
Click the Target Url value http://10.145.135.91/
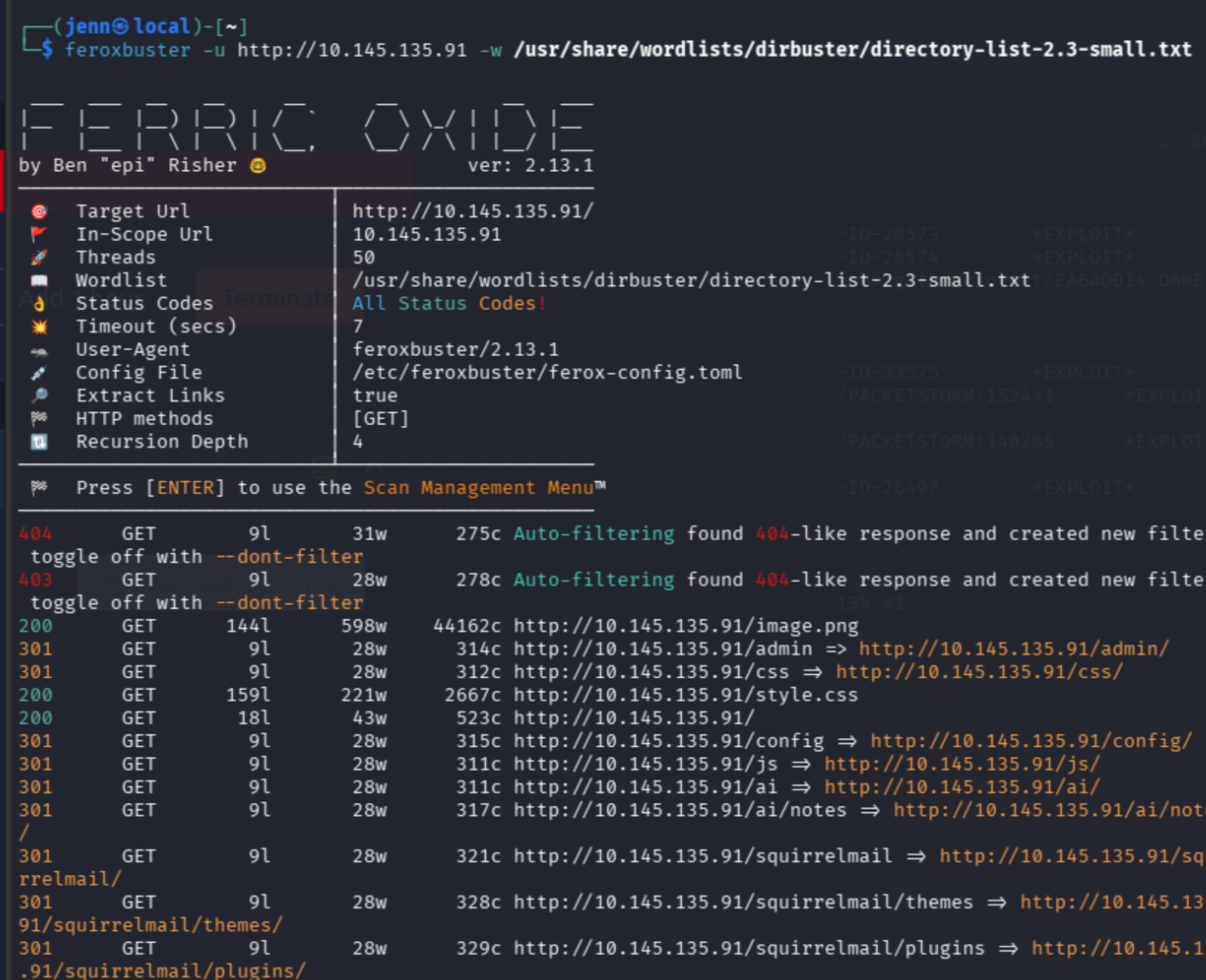[x=472, y=211]
